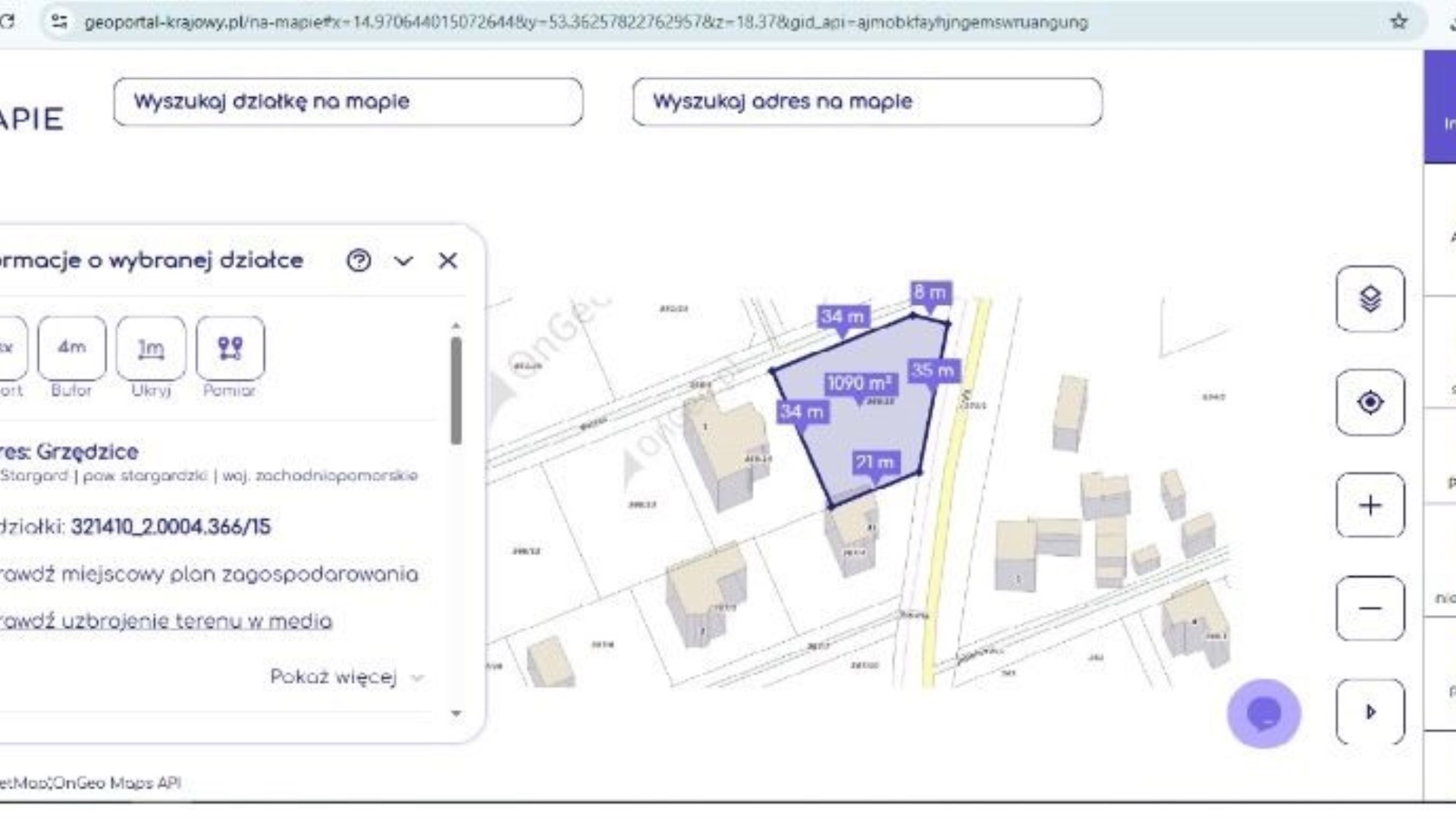
Task: Click the purple sidebar tab at top right
Action: [x=1440, y=107]
